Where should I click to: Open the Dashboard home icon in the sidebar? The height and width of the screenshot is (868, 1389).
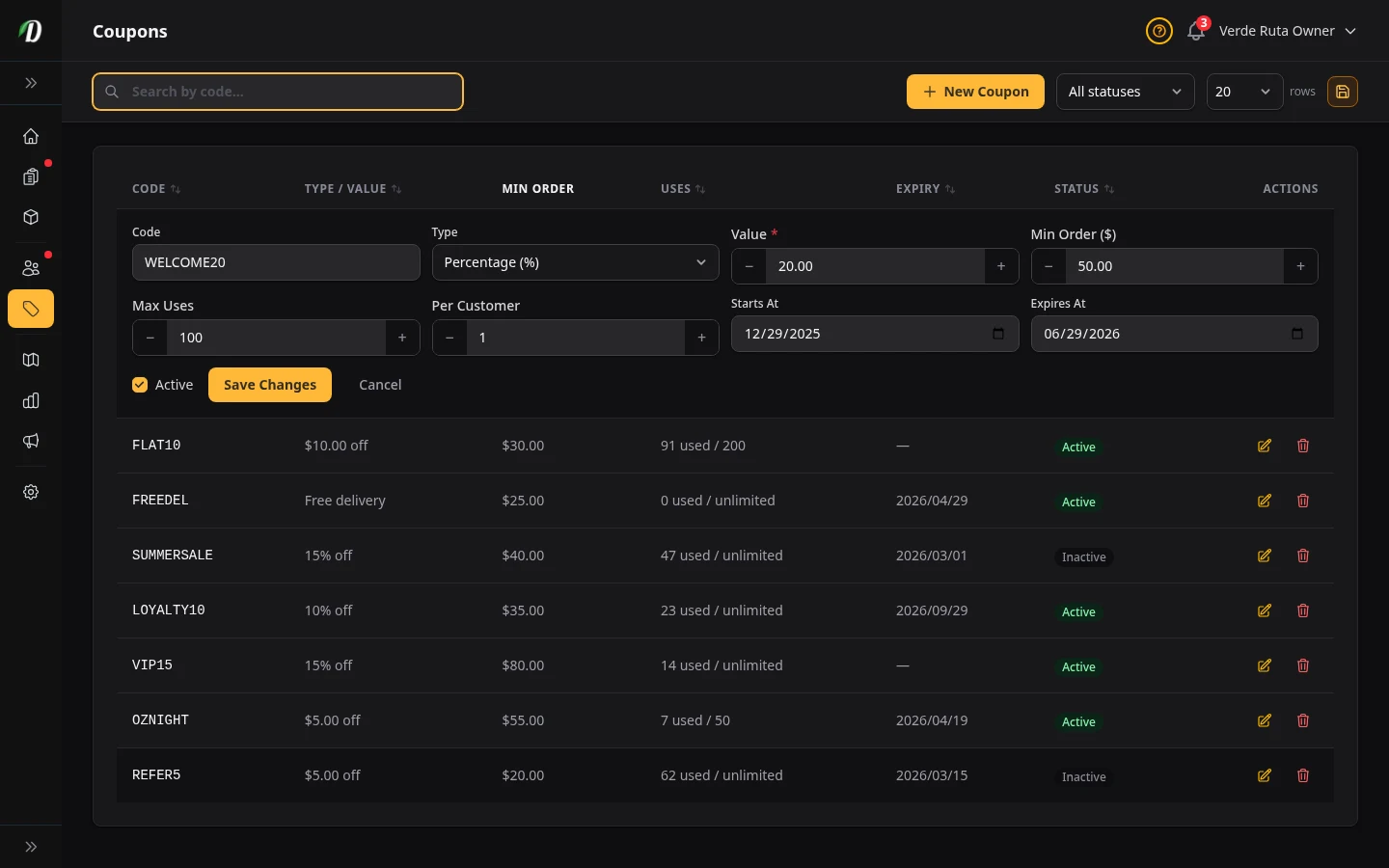click(x=31, y=136)
